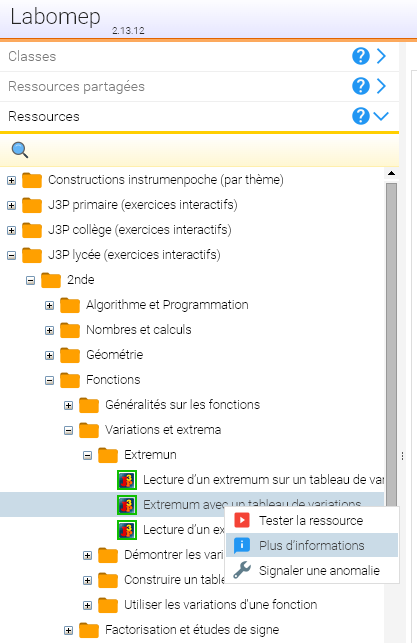This screenshot has width=417, height=643.
Task: Click the scrollbar up arrow in resource tree
Action: (x=392, y=173)
